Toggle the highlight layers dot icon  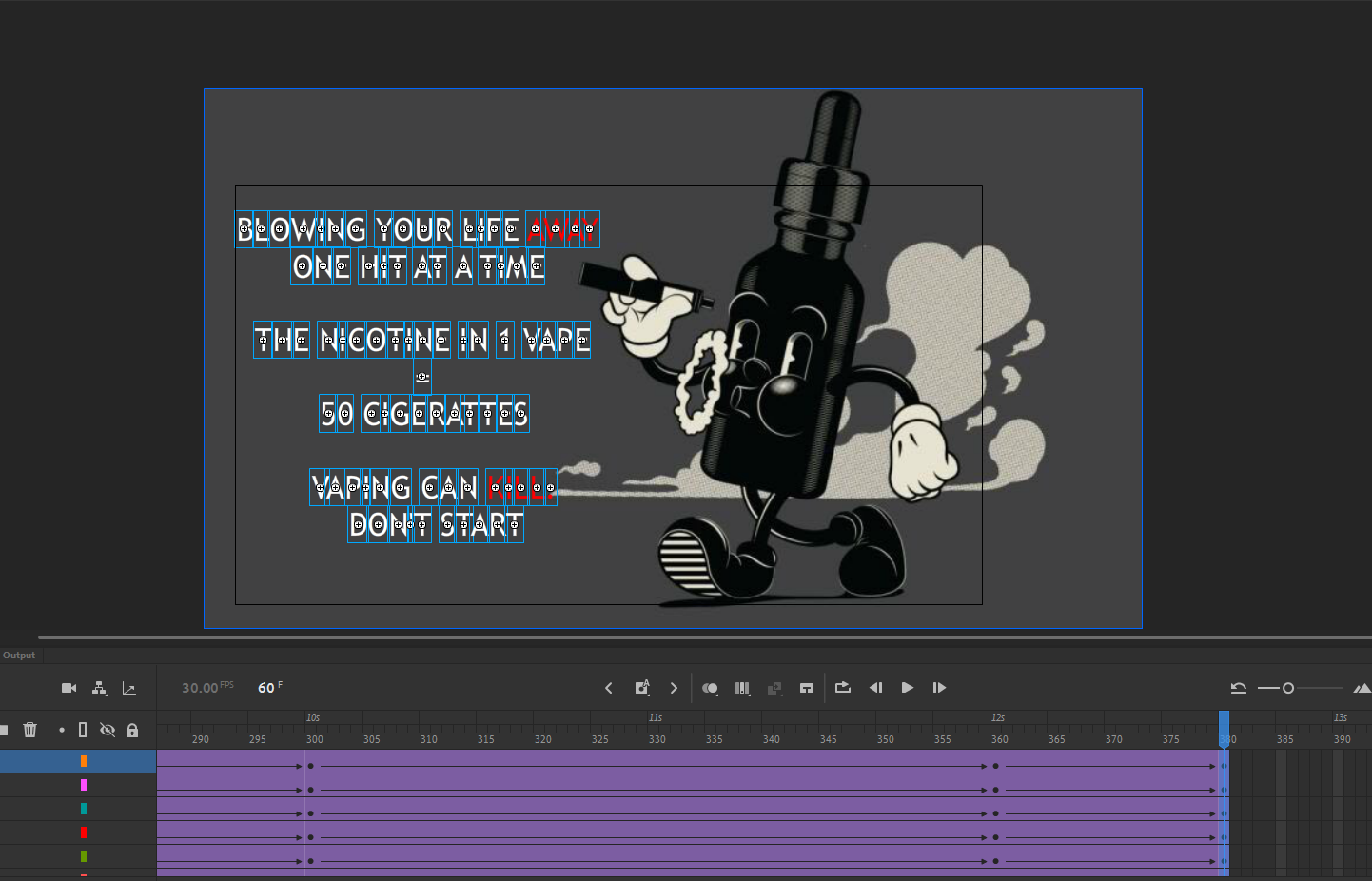click(62, 730)
